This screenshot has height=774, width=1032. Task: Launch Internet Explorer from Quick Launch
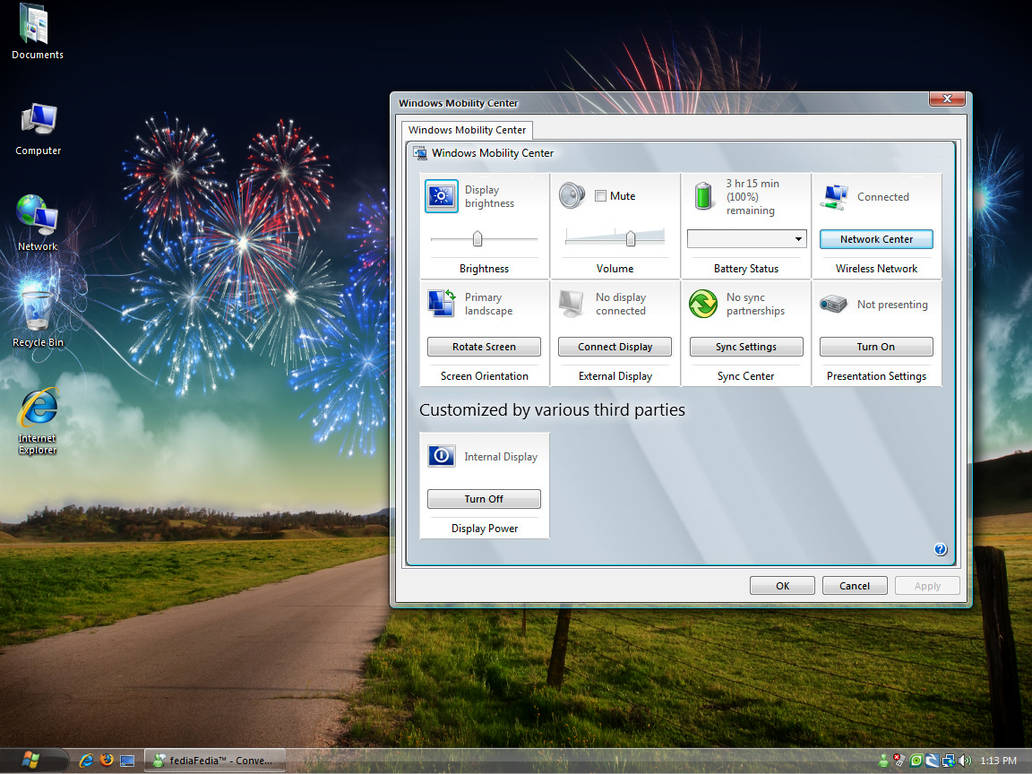[86, 760]
